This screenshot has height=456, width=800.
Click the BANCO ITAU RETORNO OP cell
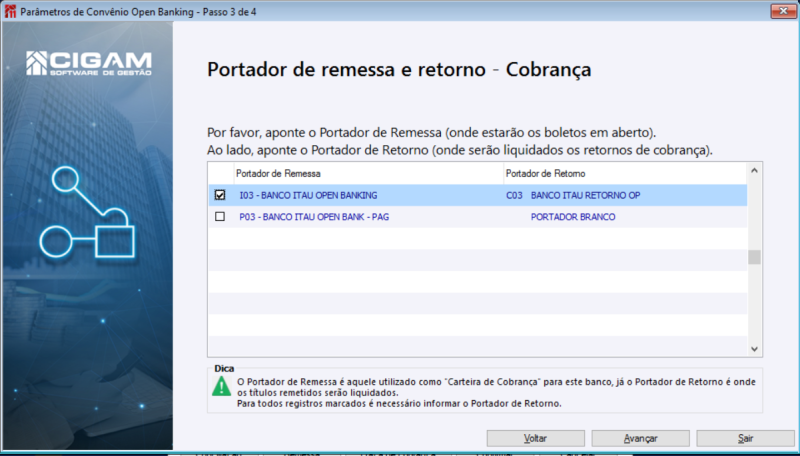point(585,195)
